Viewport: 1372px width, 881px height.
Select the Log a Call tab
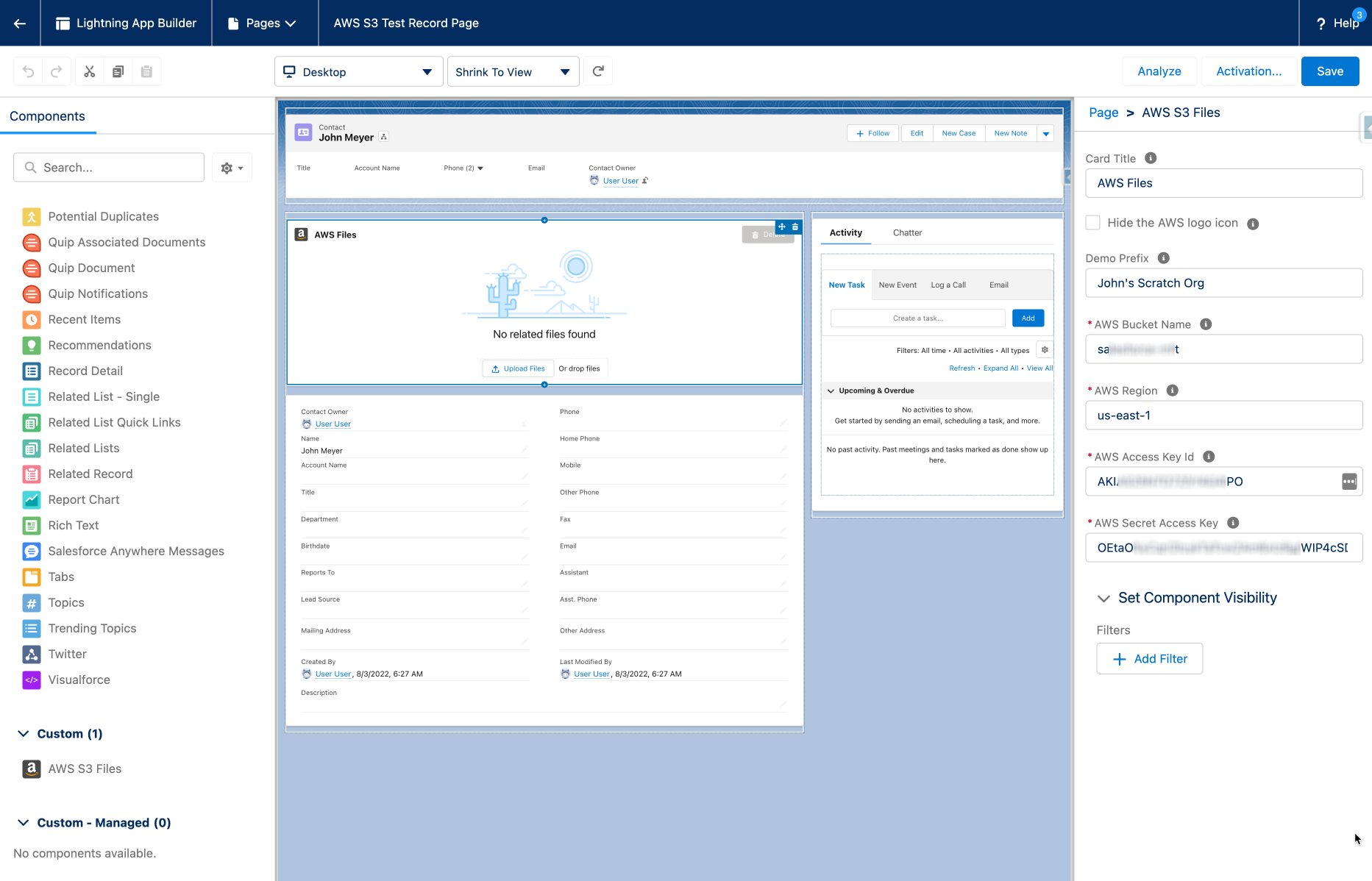click(x=948, y=285)
